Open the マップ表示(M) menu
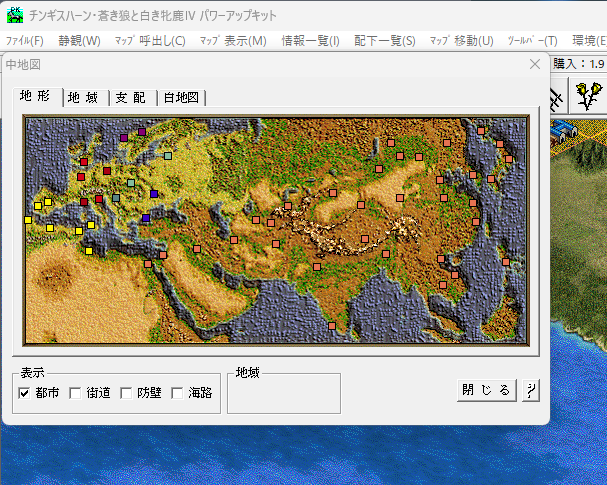 [x=233, y=41]
